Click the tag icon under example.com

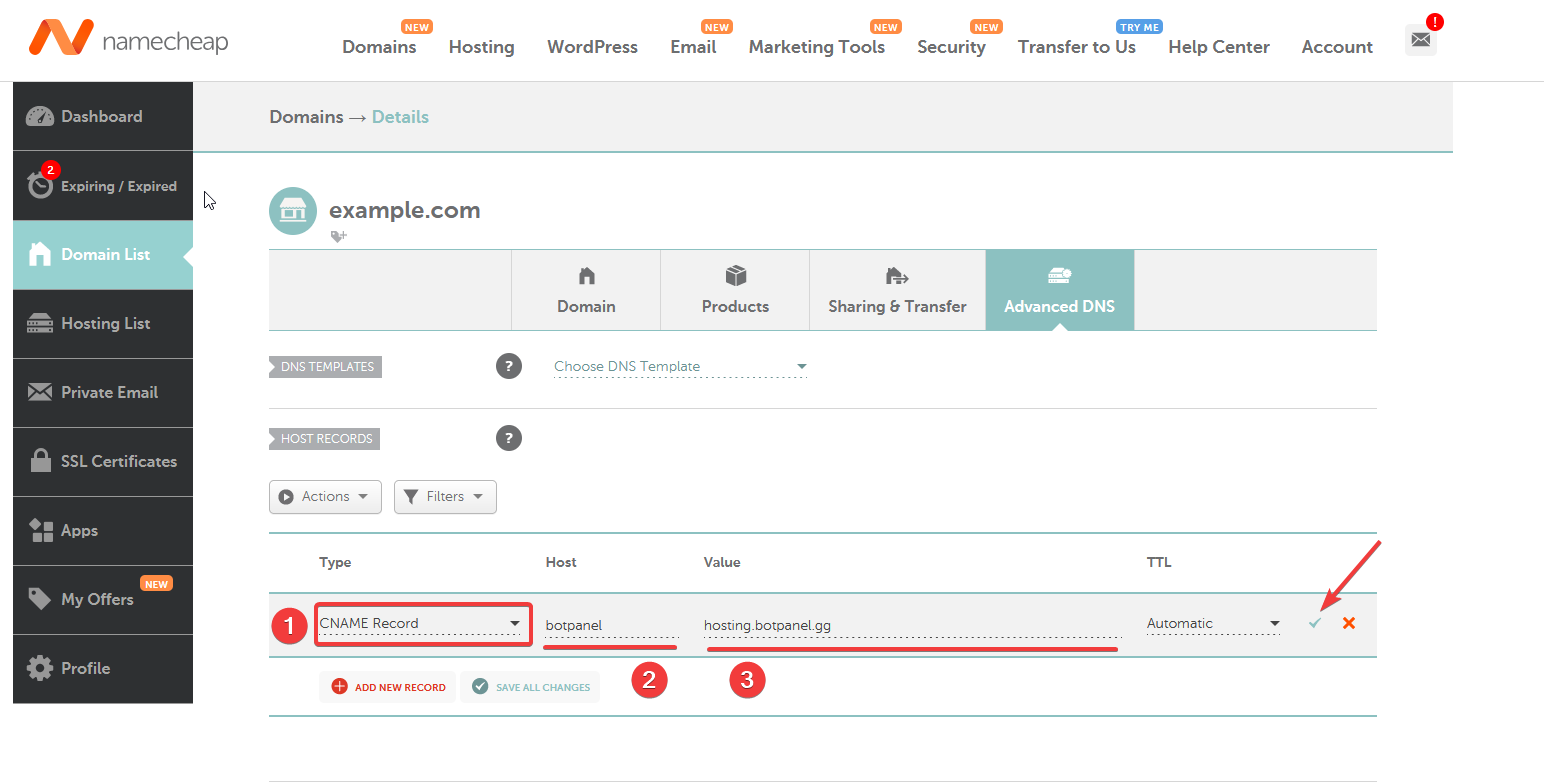(x=339, y=237)
